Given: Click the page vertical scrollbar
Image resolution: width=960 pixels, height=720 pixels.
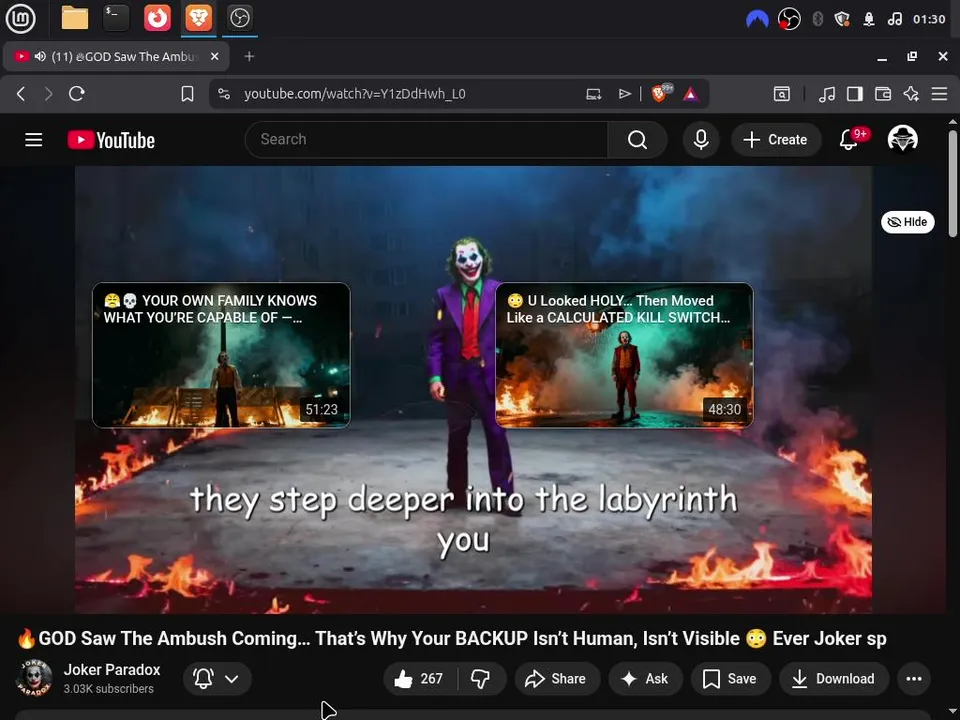Looking at the screenshot, I should pyautogui.click(x=953, y=184).
